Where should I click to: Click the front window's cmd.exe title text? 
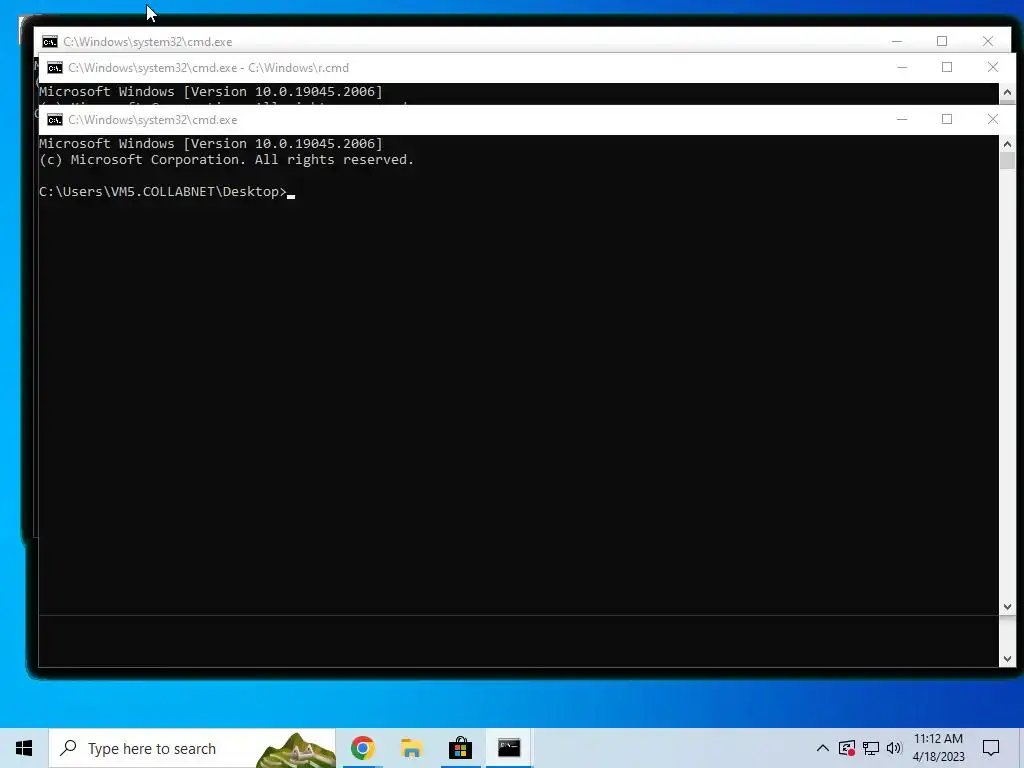click(x=153, y=120)
